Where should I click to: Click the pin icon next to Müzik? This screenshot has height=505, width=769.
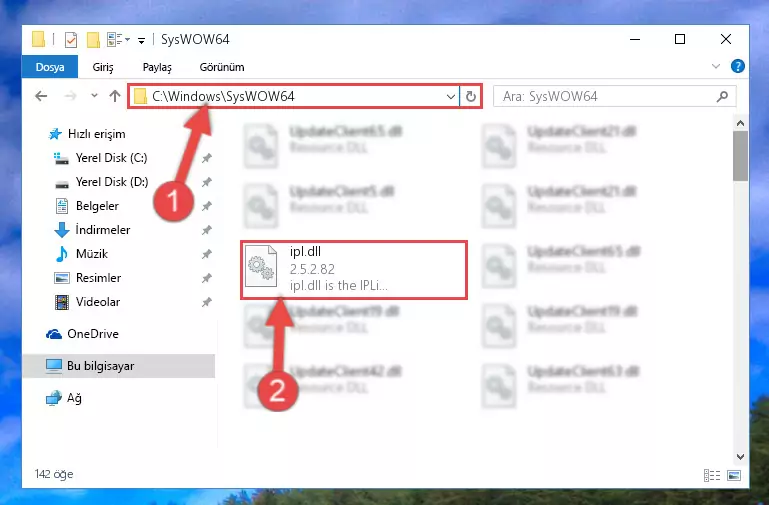206,254
